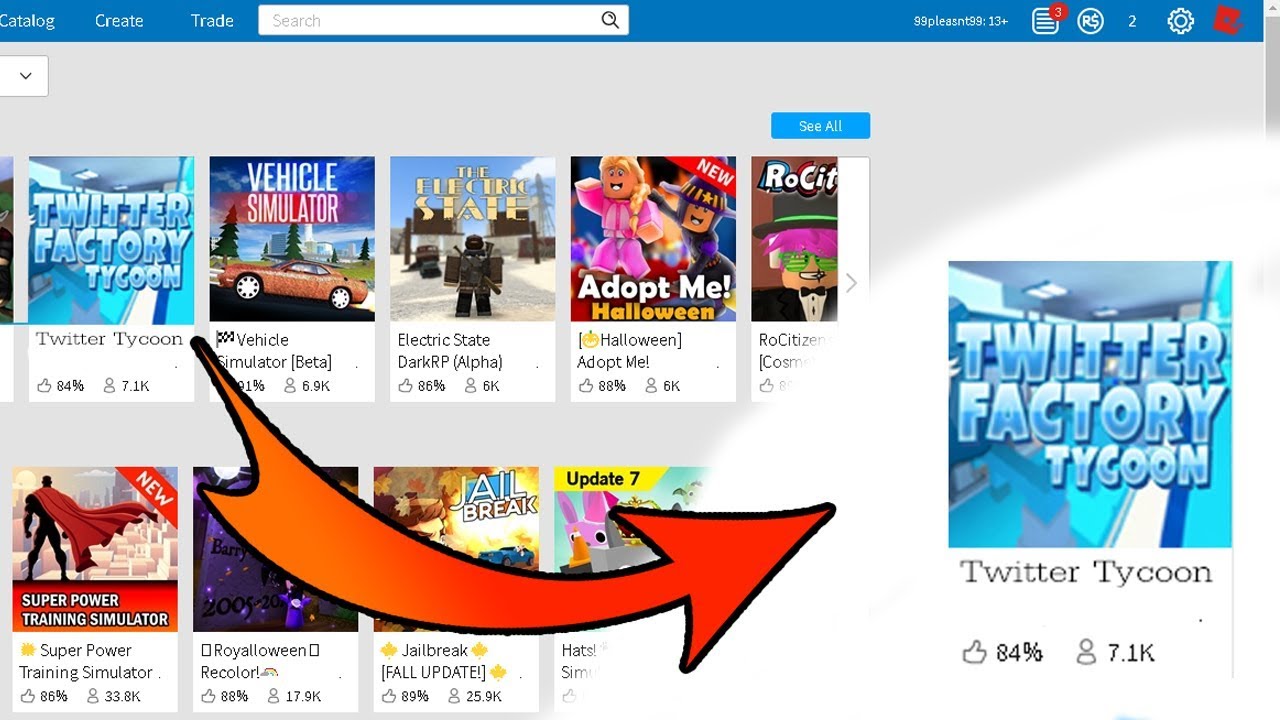
Task: Click the next games carousel arrow
Action: [x=851, y=283]
